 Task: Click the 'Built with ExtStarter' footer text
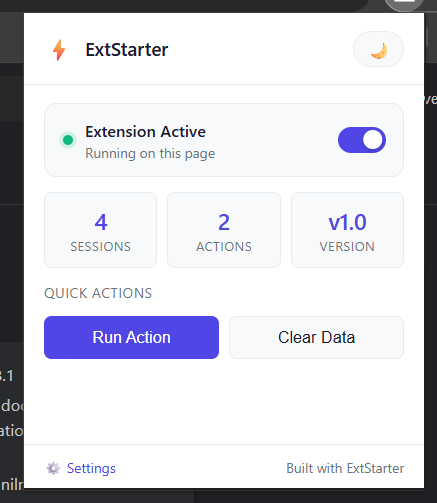tap(345, 468)
